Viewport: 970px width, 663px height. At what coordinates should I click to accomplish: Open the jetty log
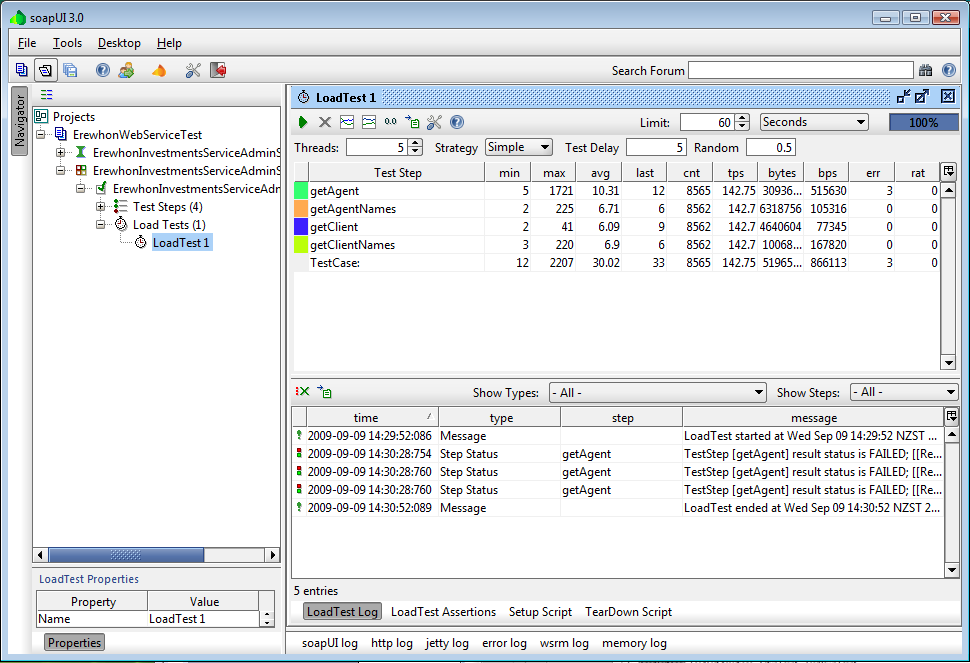coord(447,643)
